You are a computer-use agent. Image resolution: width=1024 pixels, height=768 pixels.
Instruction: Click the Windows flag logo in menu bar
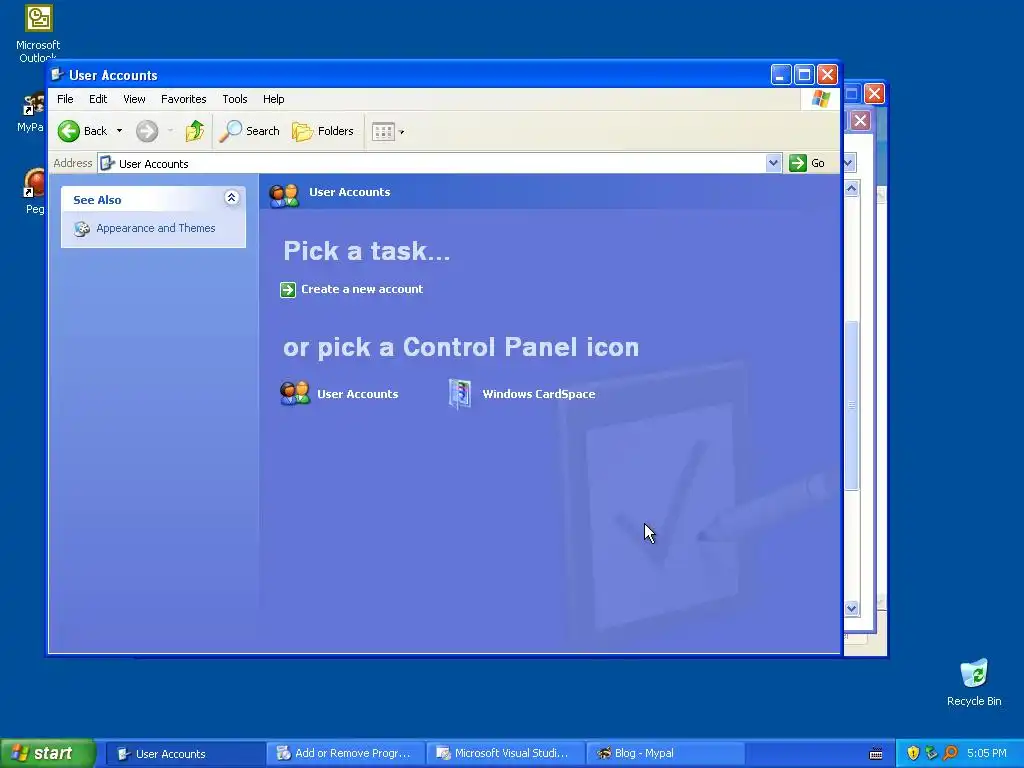(x=820, y=99)
